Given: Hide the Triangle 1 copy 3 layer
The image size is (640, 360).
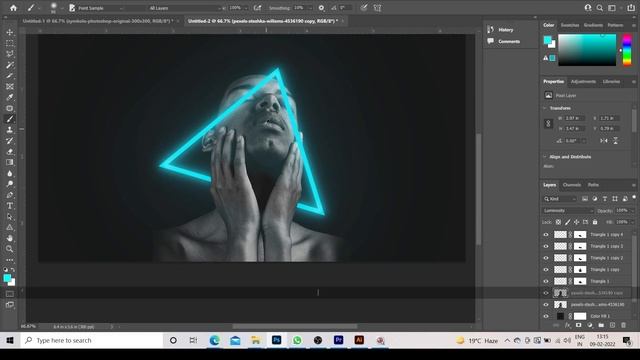Looking at the screenshot, I should point(546,246).
